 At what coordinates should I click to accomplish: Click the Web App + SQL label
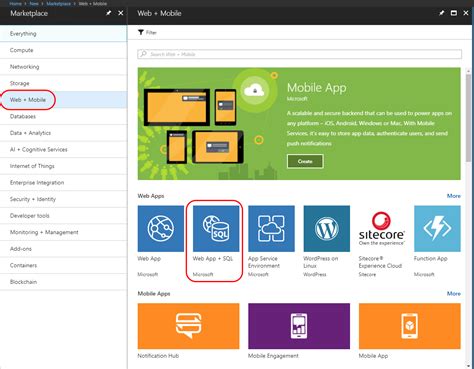tap(213, 258)
